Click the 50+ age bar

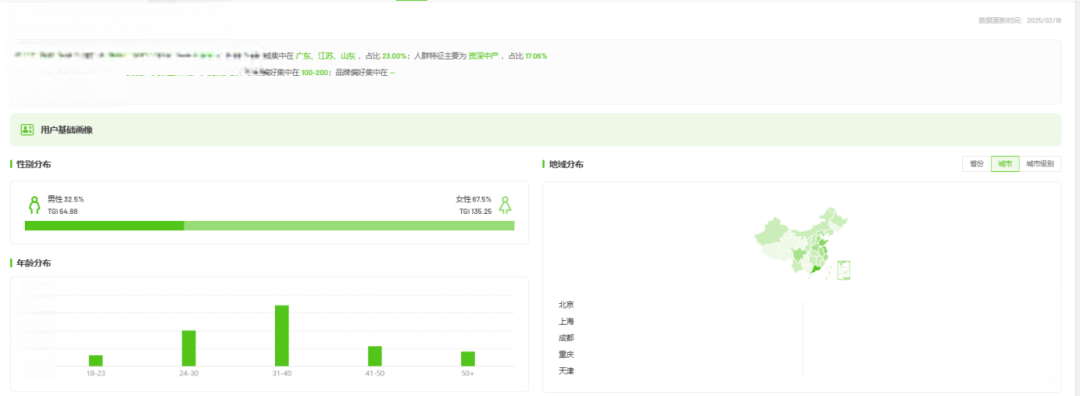point(468,359)
